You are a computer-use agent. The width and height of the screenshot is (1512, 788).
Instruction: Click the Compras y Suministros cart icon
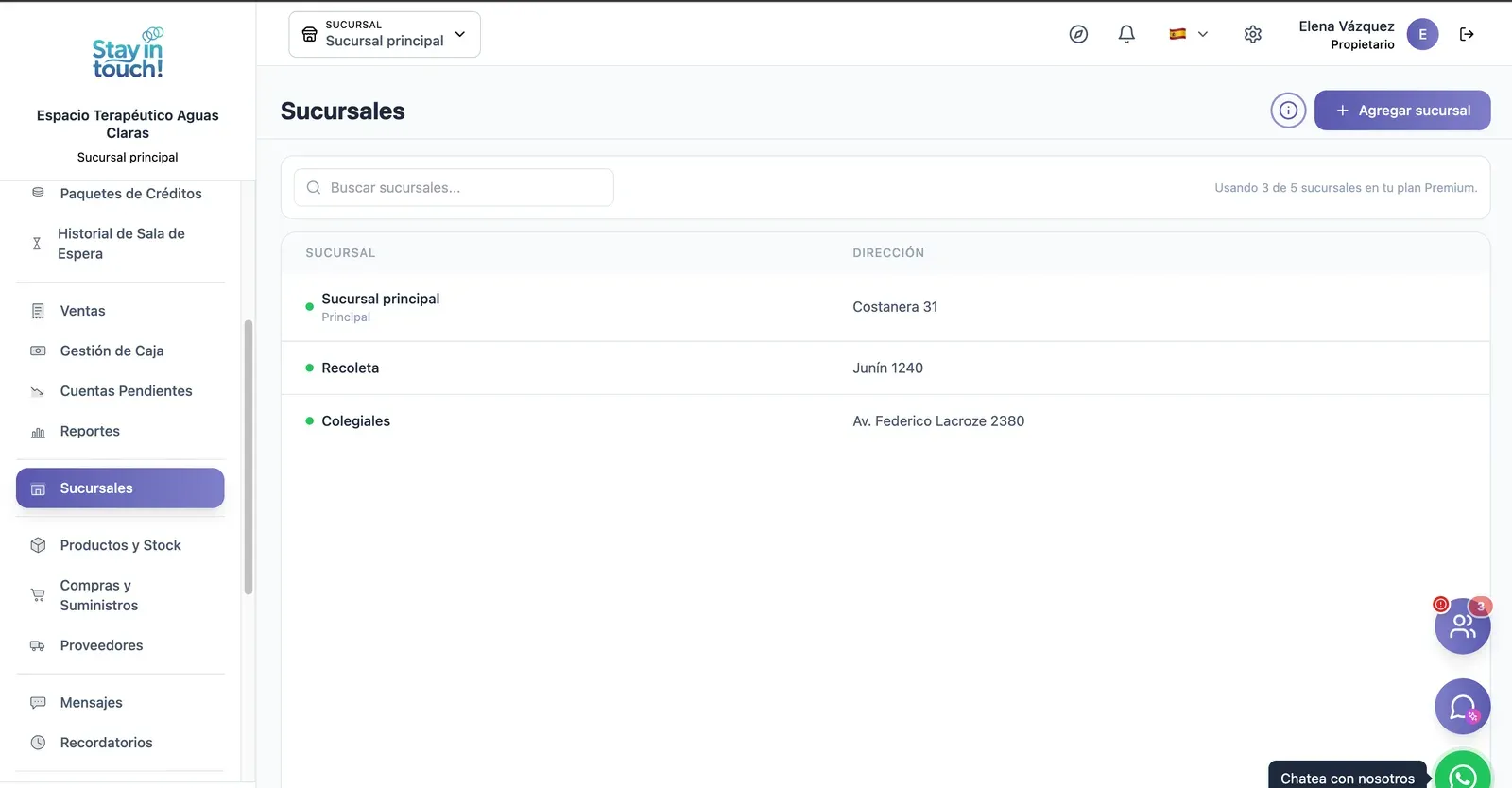38,595
